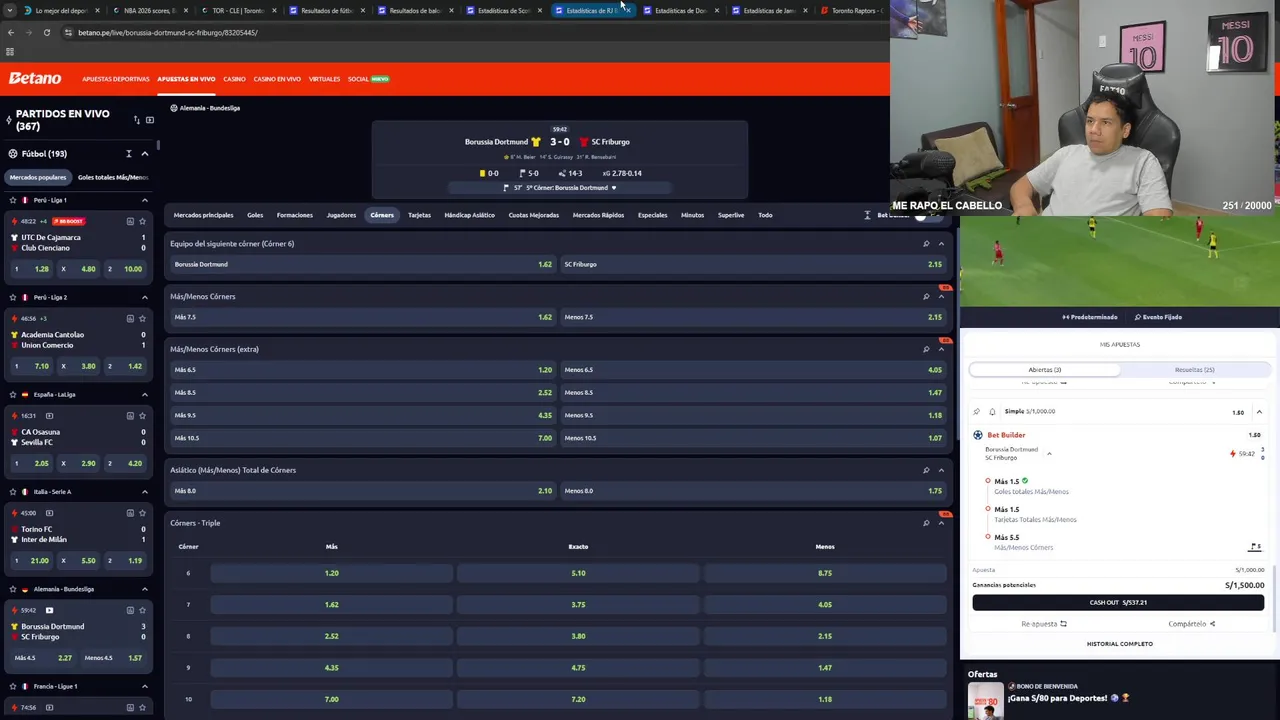Open stats icon for UTC De Cajamarca match
The image size is (1280, 720).
click(x=130, y=221)
